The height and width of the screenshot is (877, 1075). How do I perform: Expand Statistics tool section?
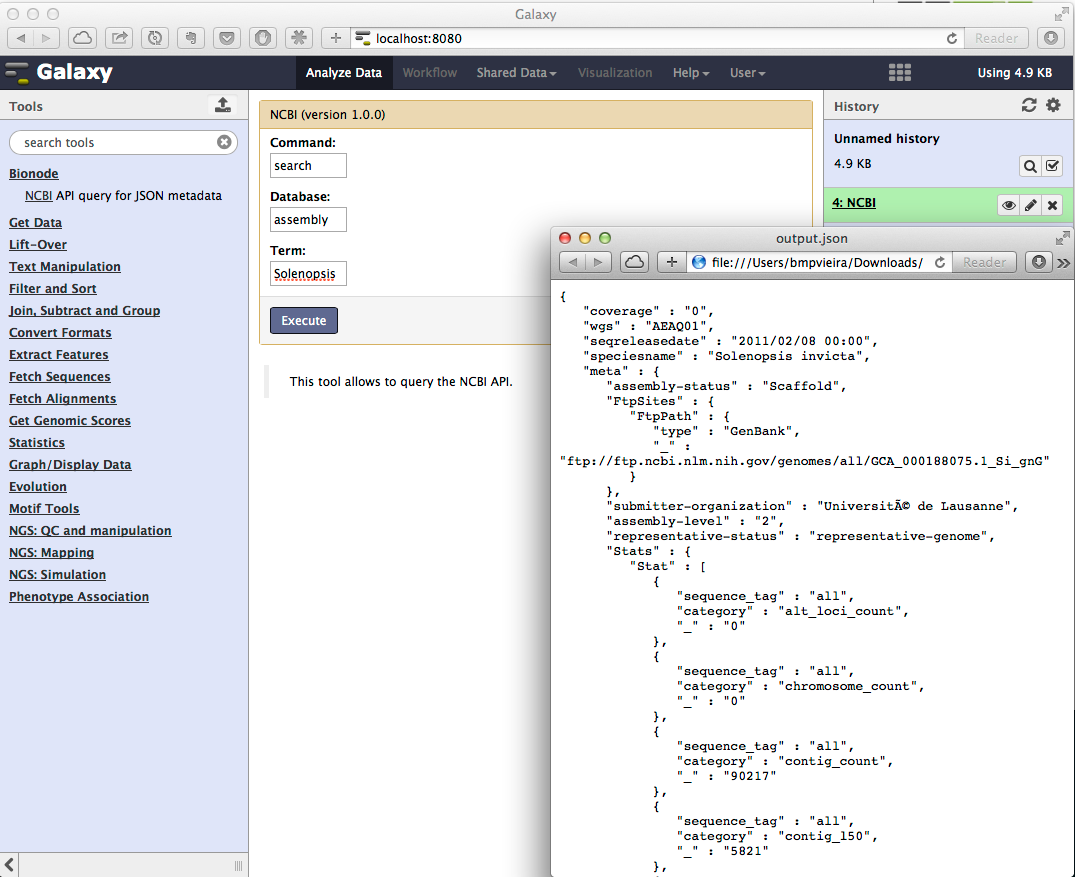click(37, 442)
